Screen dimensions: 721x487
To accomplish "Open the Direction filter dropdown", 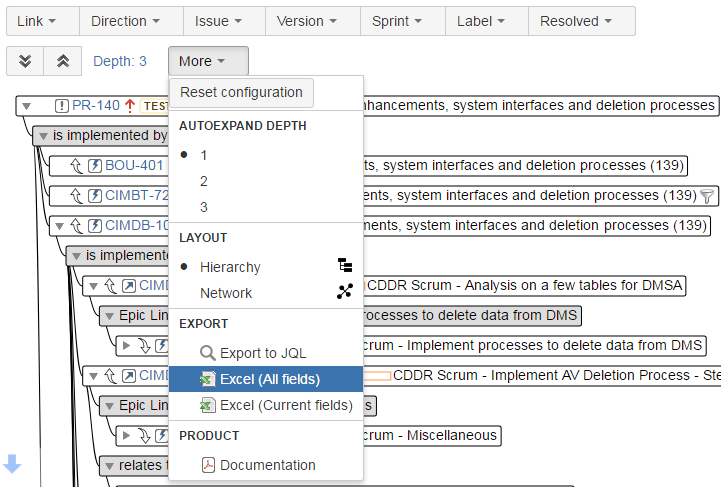I will [x=125, y=21].
